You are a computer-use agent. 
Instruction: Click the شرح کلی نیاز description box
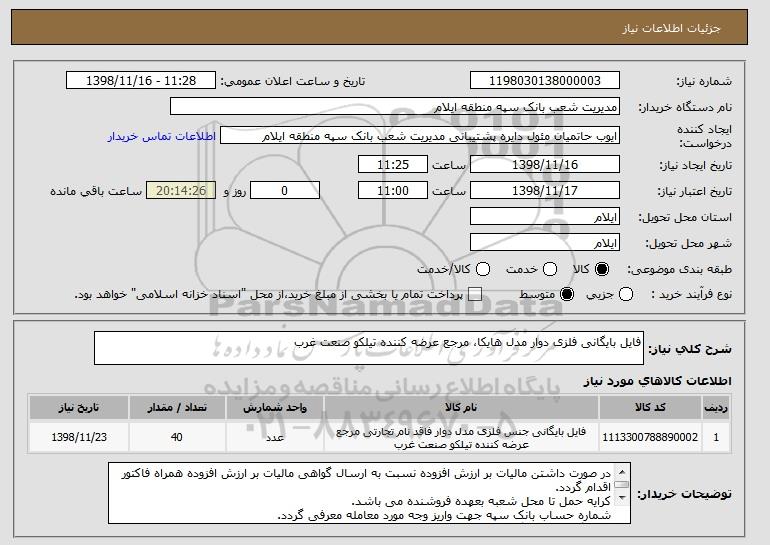pyautogui.click(x=369, y=348)
